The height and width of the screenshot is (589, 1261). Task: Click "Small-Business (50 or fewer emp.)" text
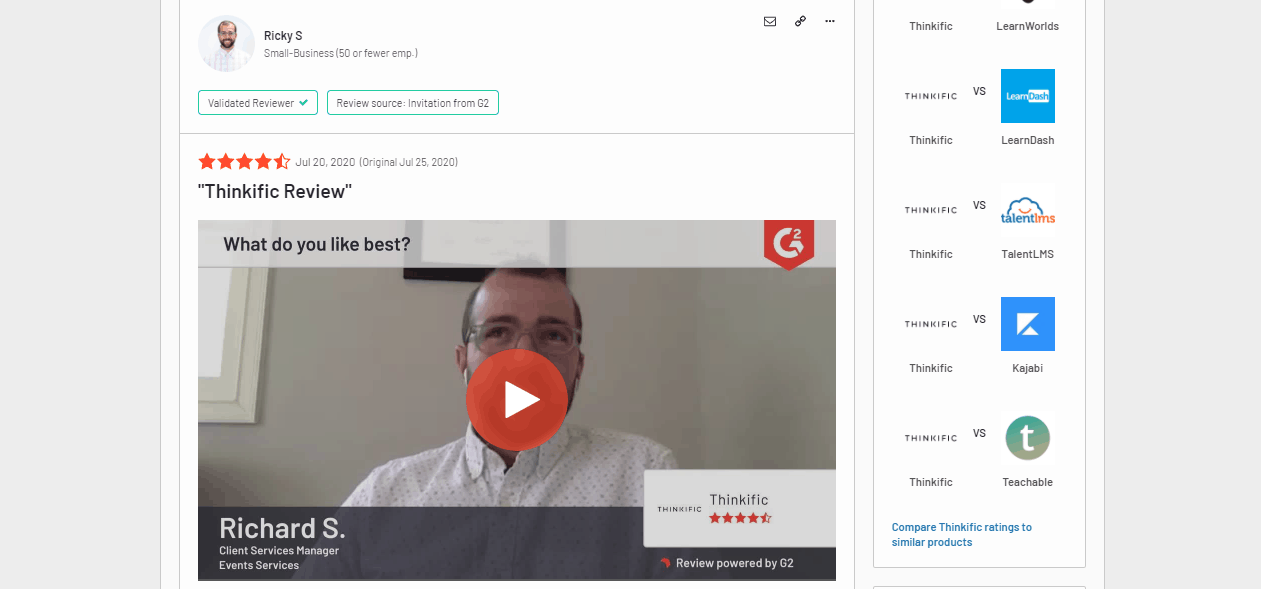(341, 53)
